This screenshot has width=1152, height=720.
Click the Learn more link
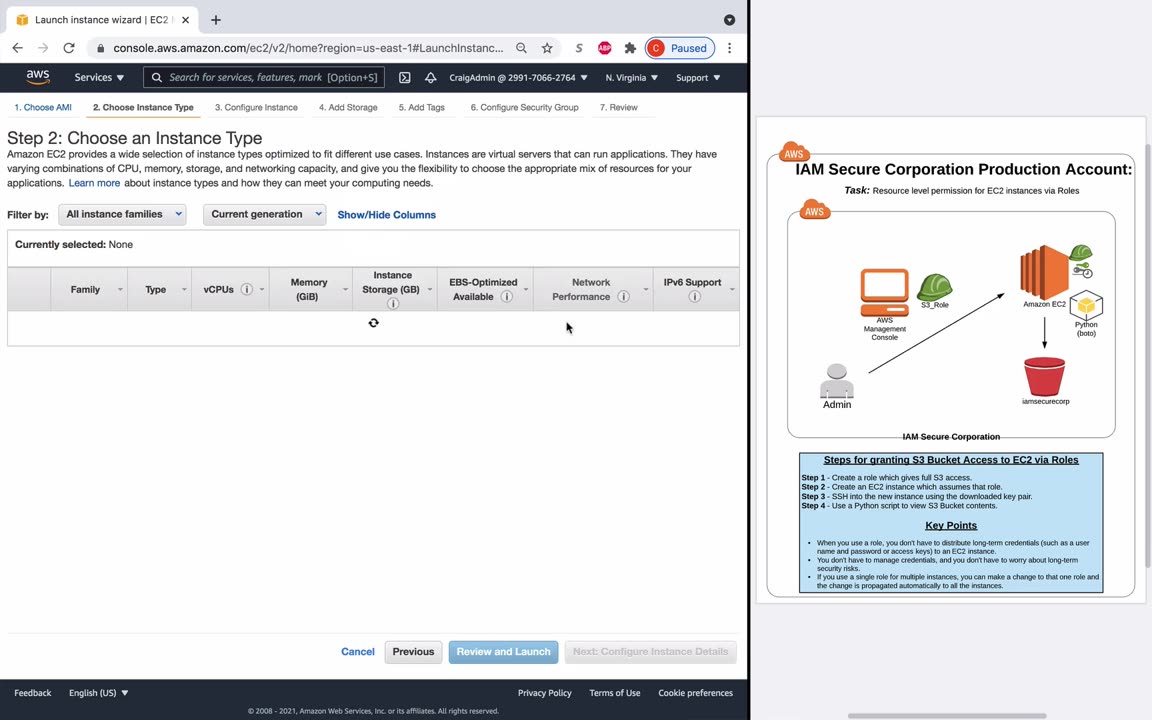coord(94,183)
